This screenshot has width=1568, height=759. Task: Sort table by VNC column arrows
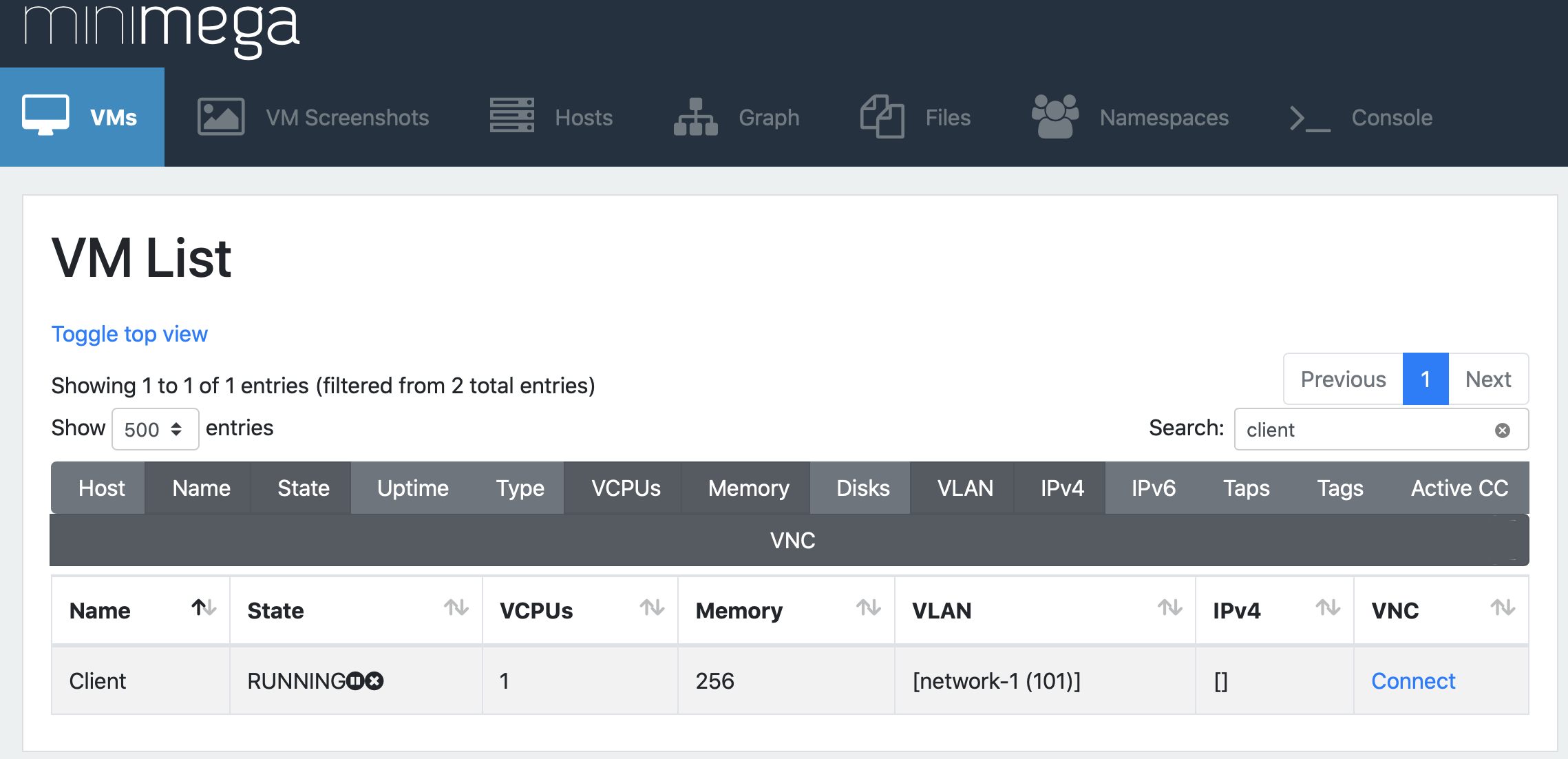pyautogui.click(x=1503, y=607)
